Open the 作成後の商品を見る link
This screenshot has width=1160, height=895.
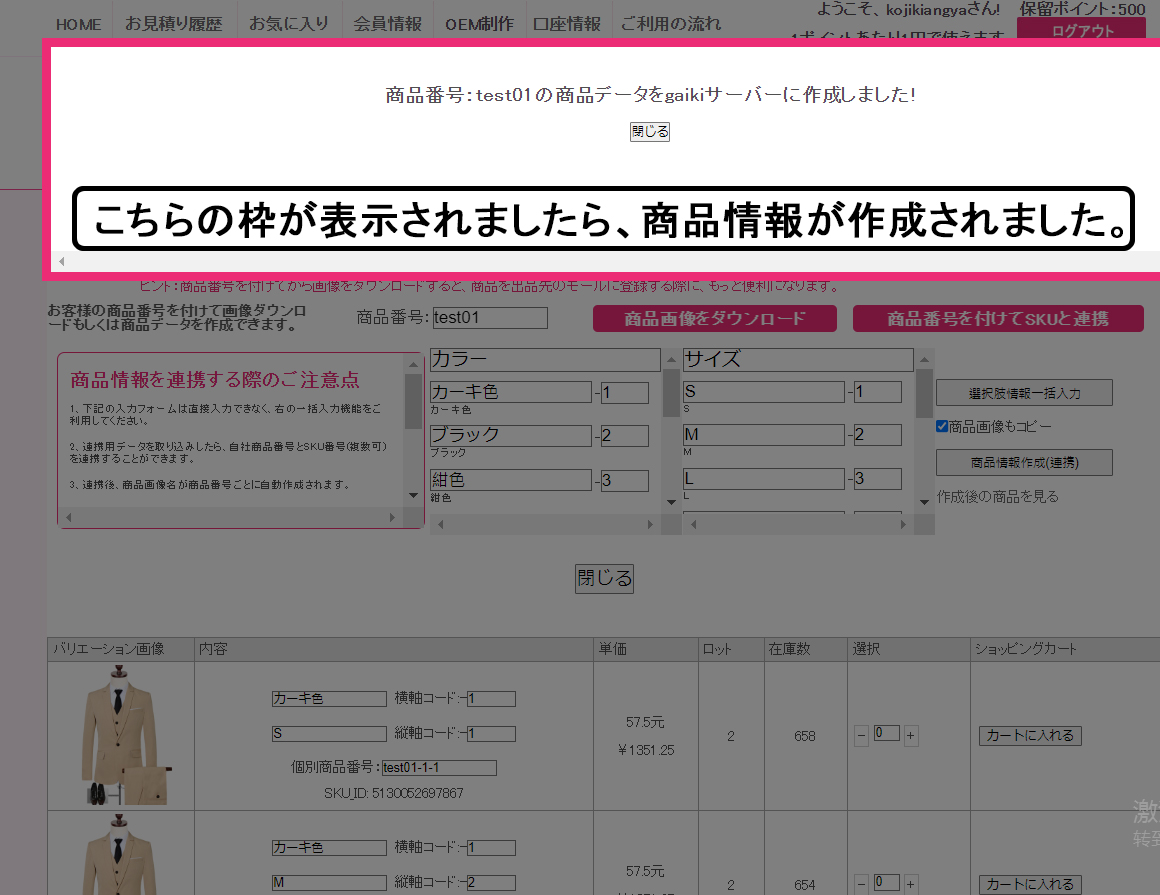997,496
